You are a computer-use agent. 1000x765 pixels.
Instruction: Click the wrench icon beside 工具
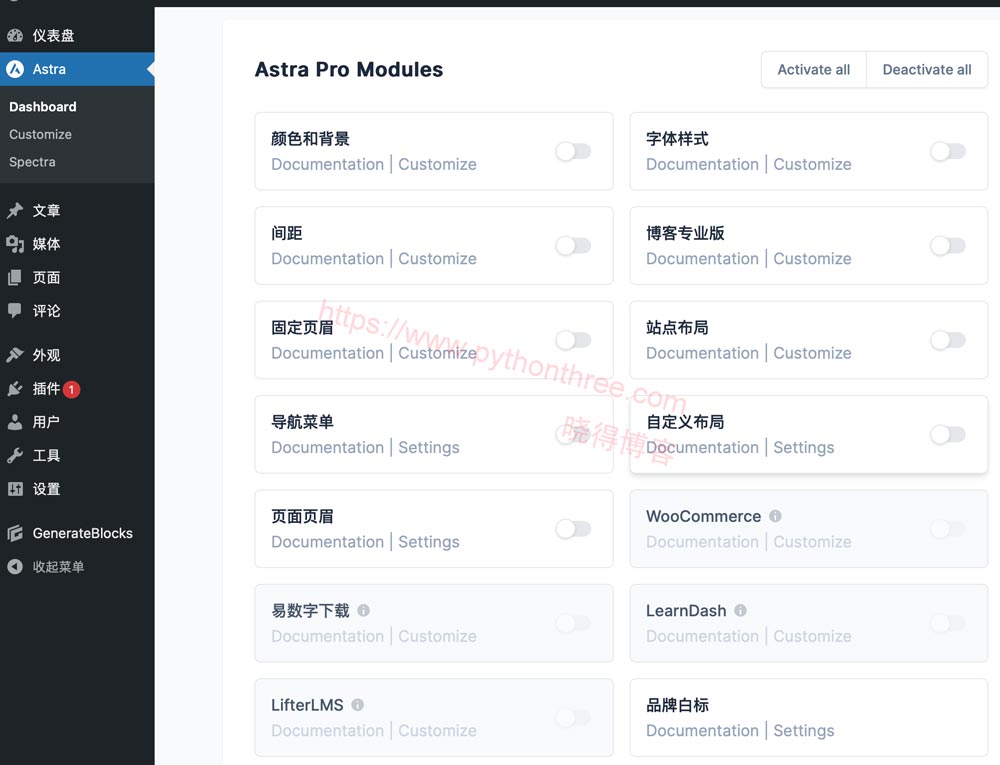(15, 455)
